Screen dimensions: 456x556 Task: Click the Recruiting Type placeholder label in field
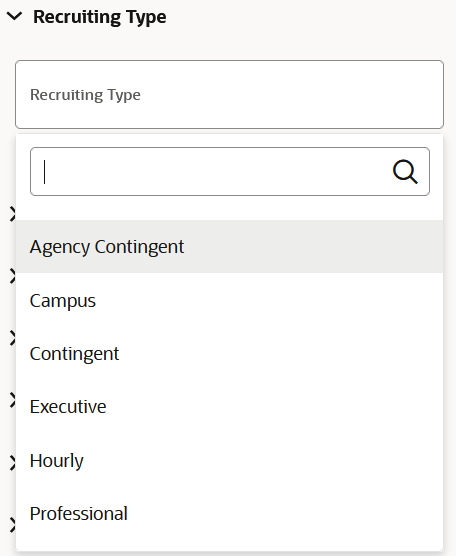click(x=85, y=95)
